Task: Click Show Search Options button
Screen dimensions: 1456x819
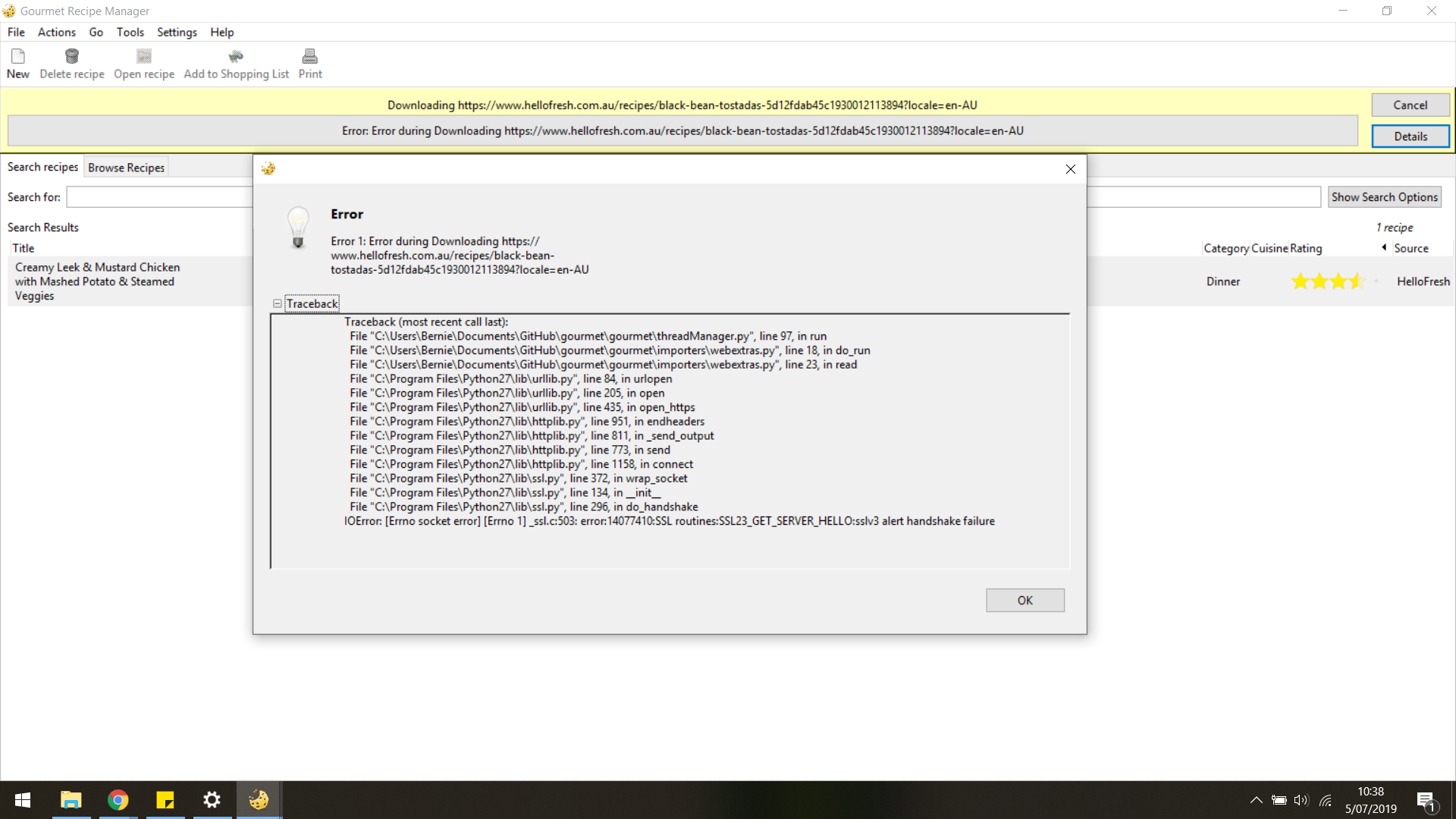Action: pos(1384,197)
